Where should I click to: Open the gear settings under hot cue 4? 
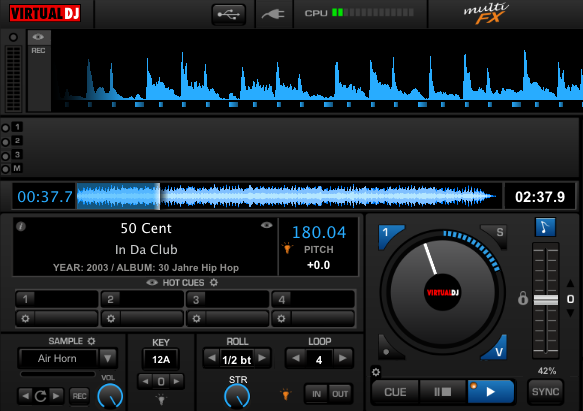tap(281, 319)
